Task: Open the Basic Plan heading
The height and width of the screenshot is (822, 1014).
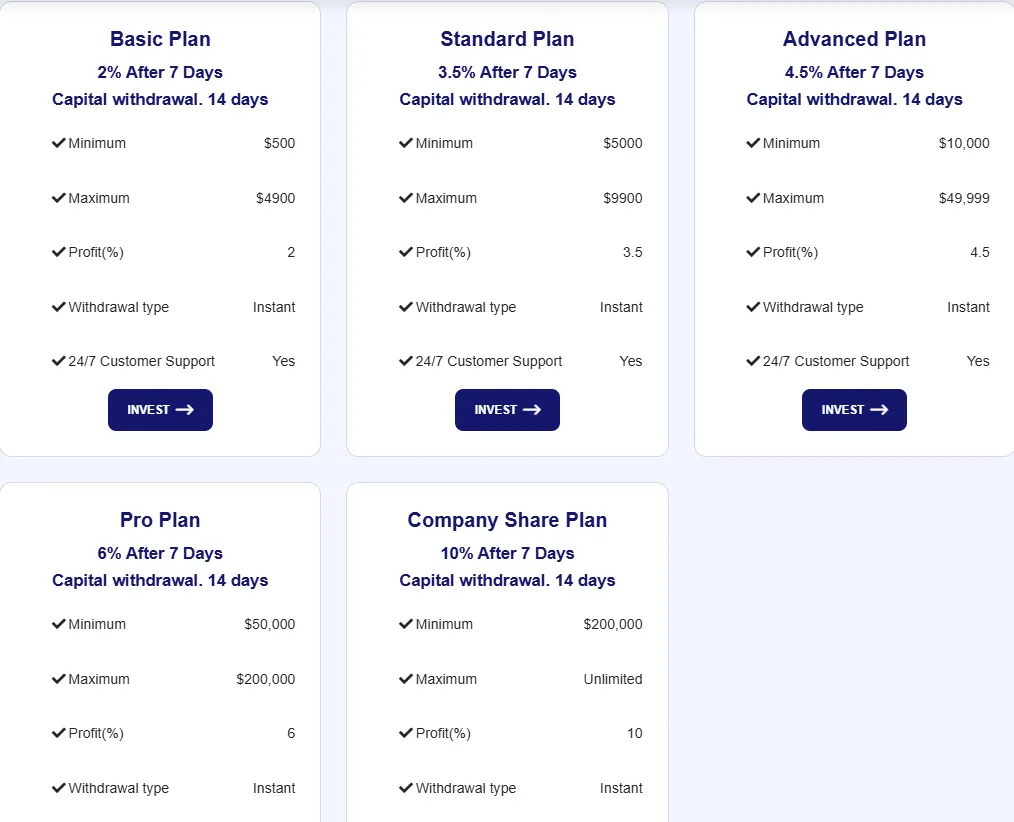Action: point(160,39)
